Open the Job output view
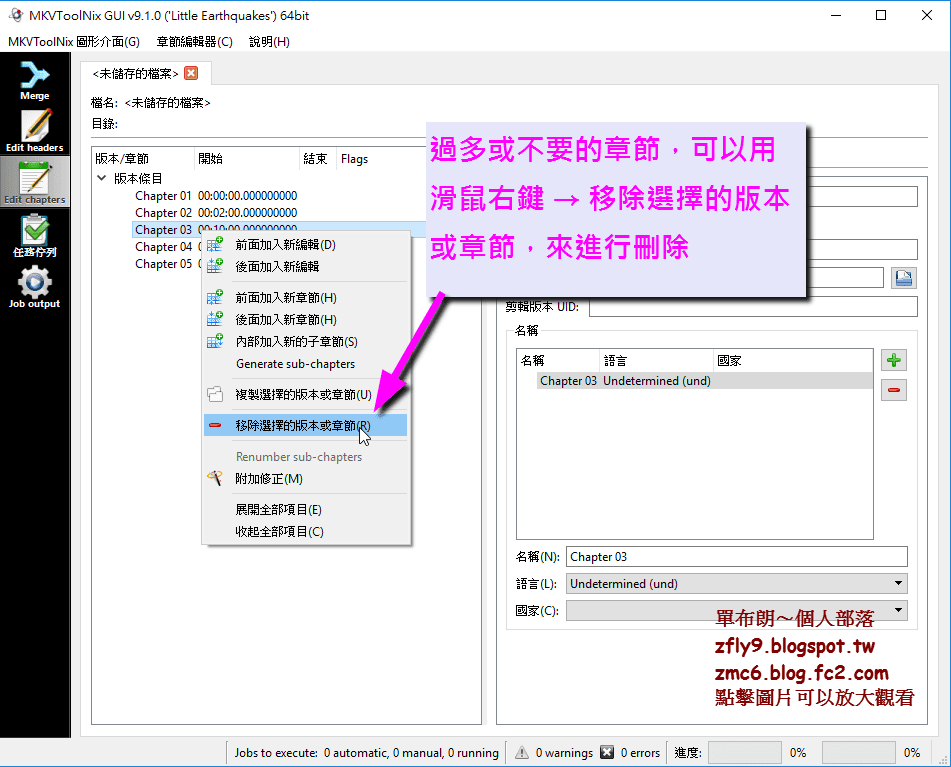Screen dimensions: 951x767 point(35,287)
